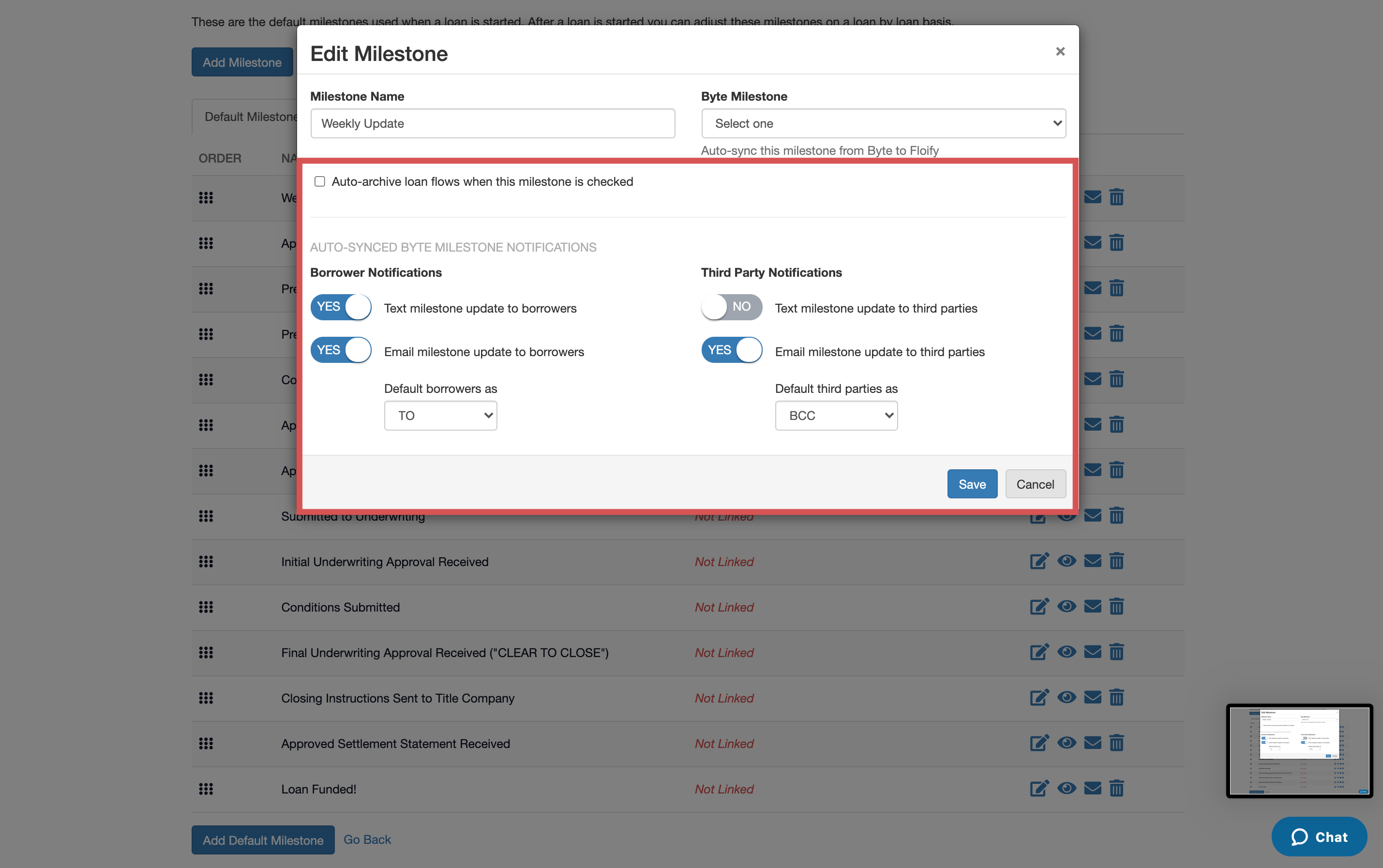Click envelope icon for Closing Instructions Sent row
This screenshot has width=1383, height=868.
point(1092,698)
